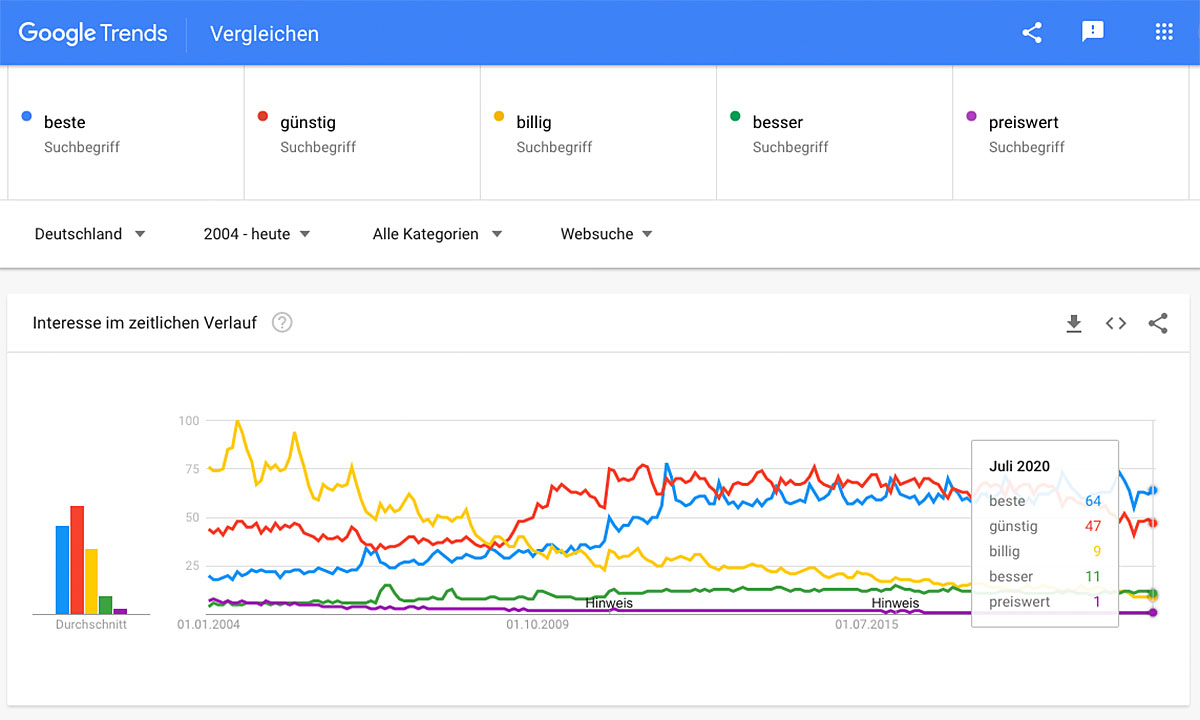Open the feedback icon in the header
Screen dimensions: 1200x720
(1093, 32)
